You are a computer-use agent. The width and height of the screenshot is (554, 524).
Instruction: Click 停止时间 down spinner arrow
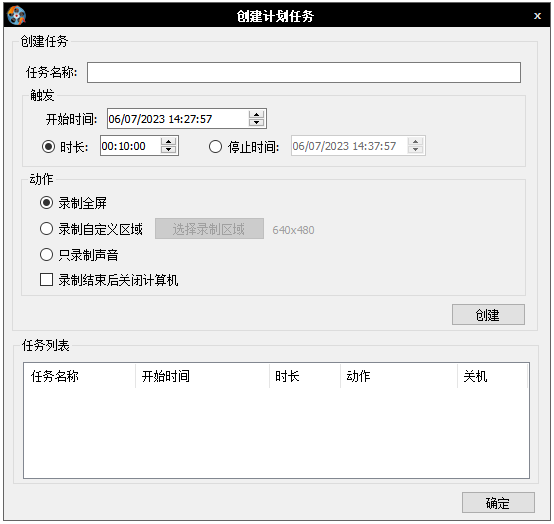(x=416, y=150)
